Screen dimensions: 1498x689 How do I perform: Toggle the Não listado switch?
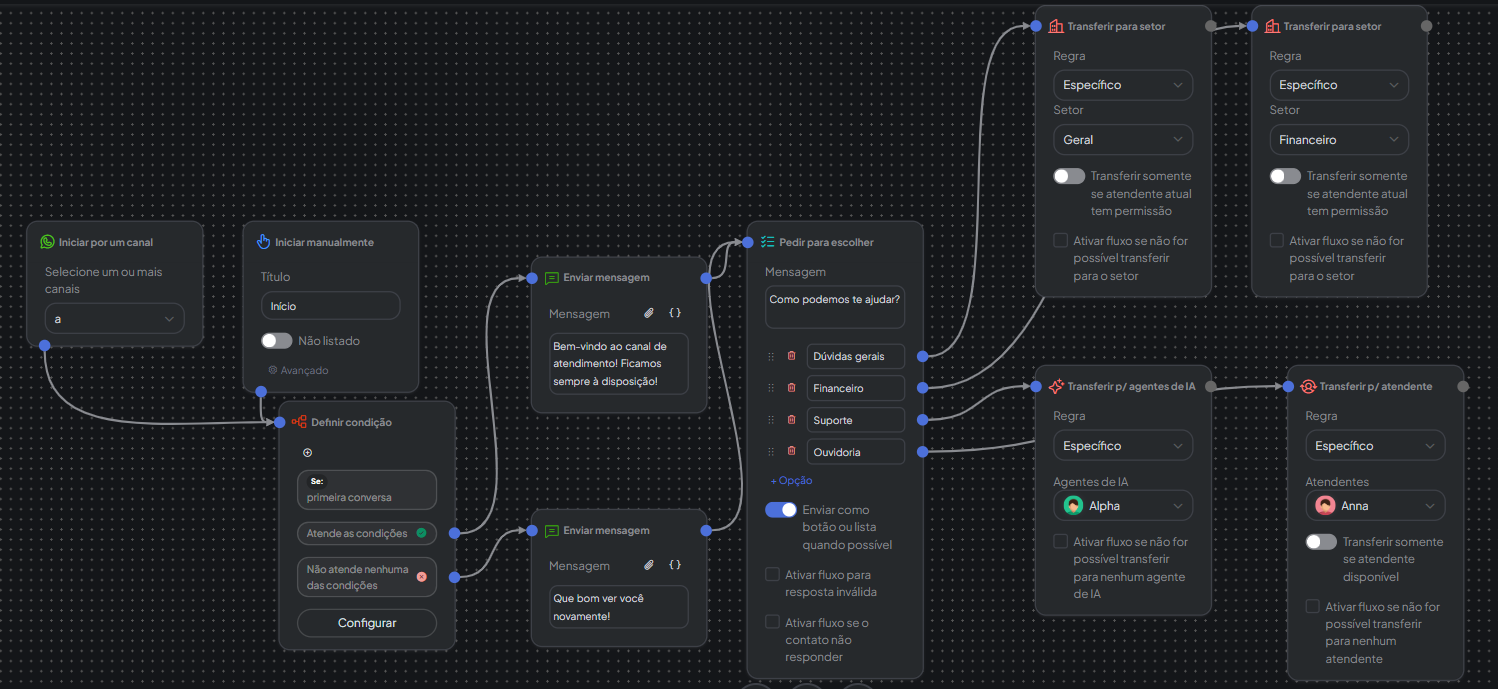(x=277, y=341)
